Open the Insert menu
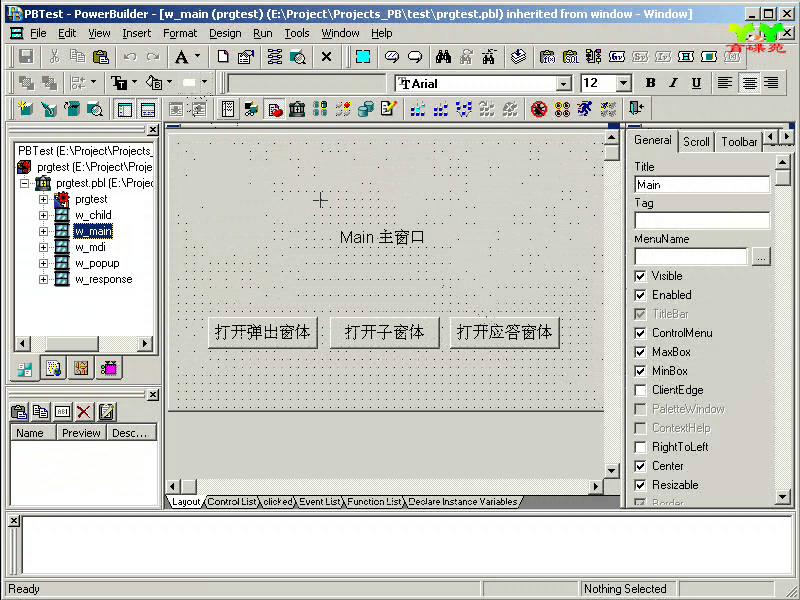This screenshot has width=800, height=600. (x=136, y=33)
